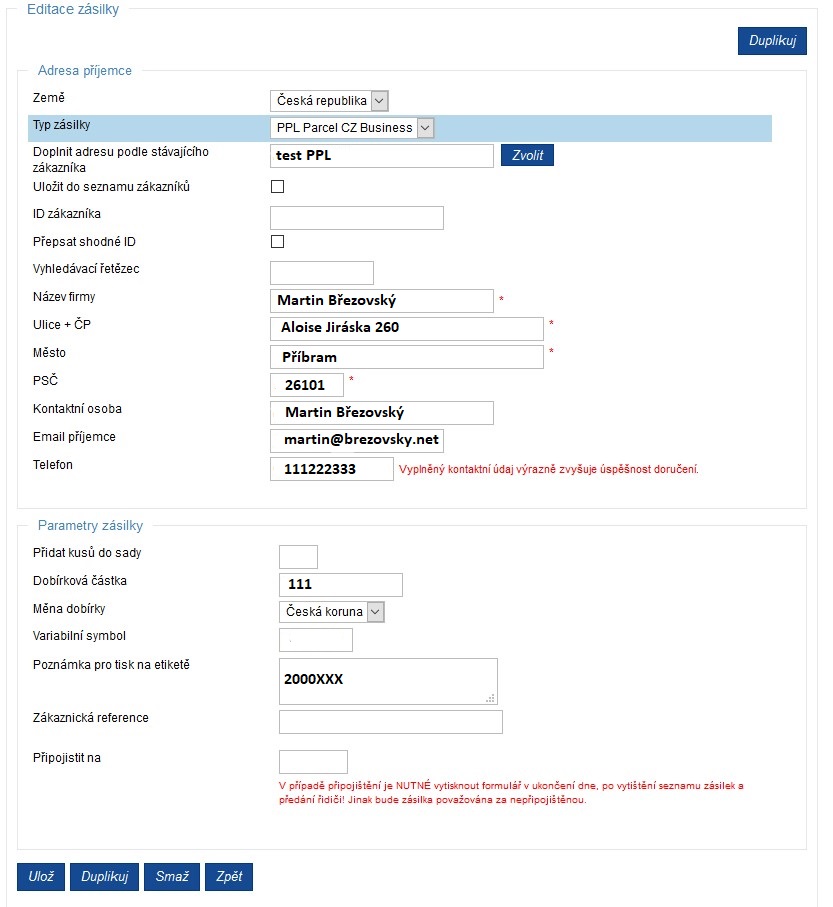This screenshot has width=833, height=907.
Task: Tick the Uložit do seznamu zákazníků checkbox
Action: [x=278, y=186]
